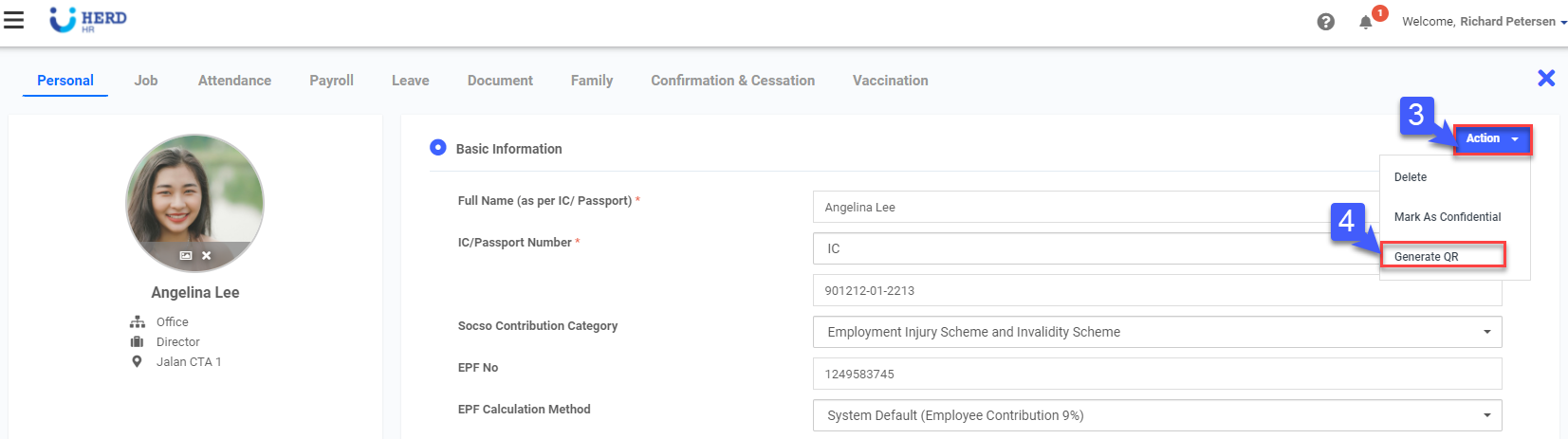Screen dimensions: 1568x439
Task: Click the EPF No input field
Action: 1156,374
